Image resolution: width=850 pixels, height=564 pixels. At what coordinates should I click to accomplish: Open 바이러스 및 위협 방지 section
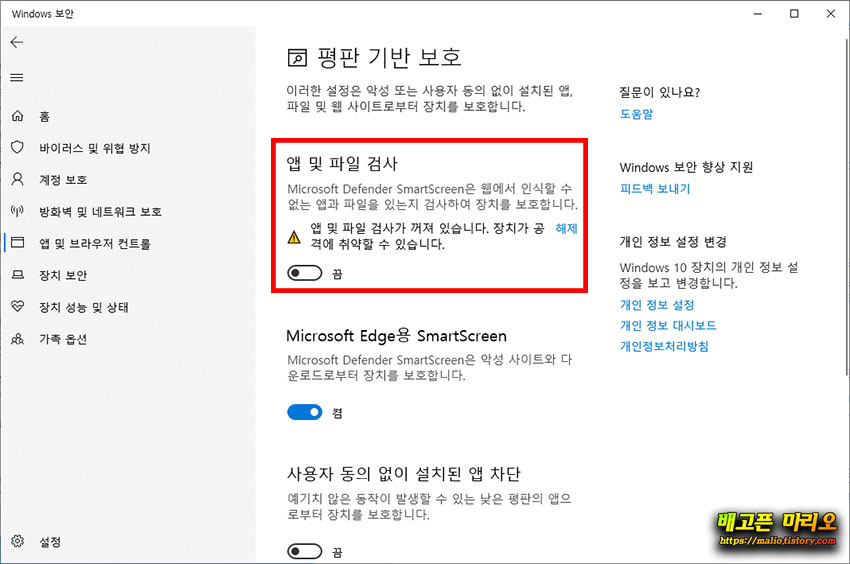pos(95,148)
